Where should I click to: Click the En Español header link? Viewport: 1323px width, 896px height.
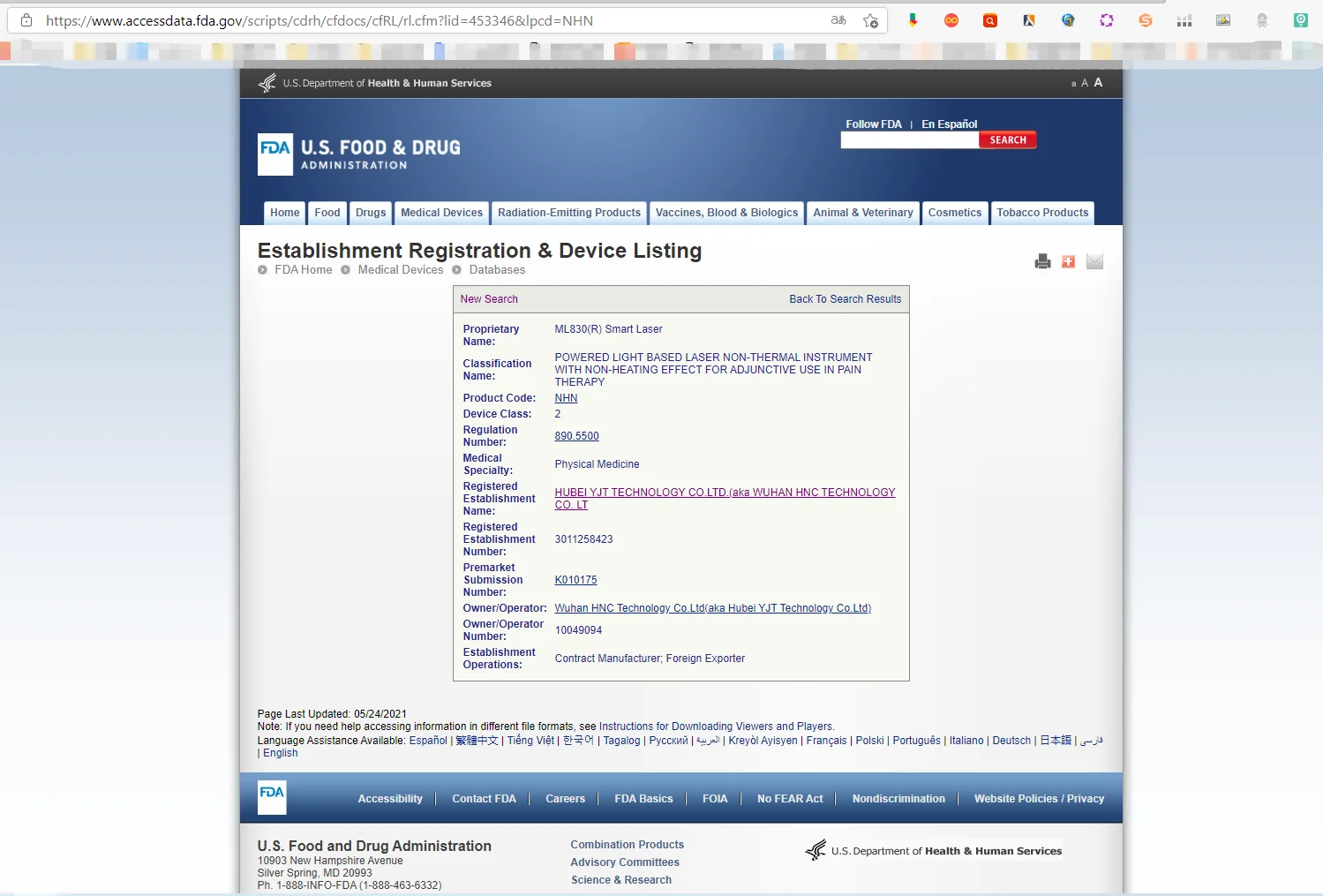(950, 124)
